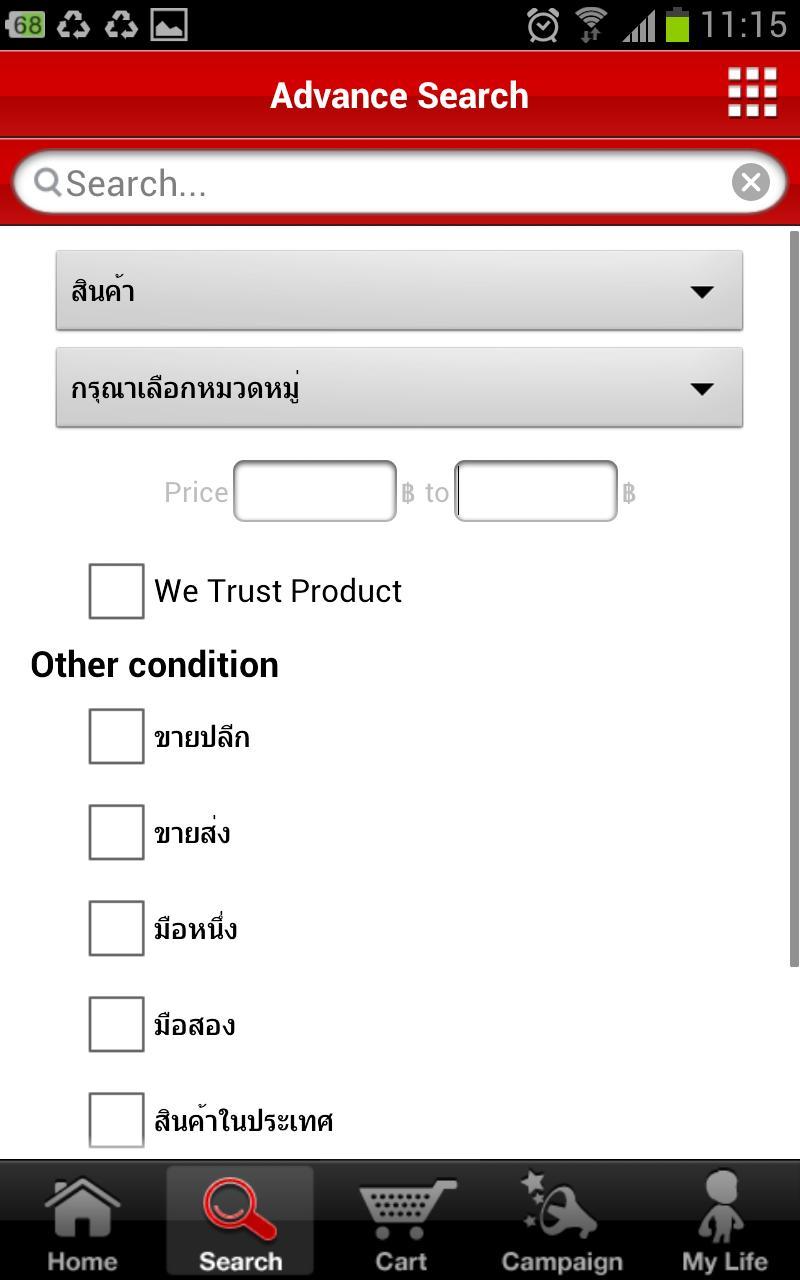Tap the Search... text field

[x=390, y=183]
